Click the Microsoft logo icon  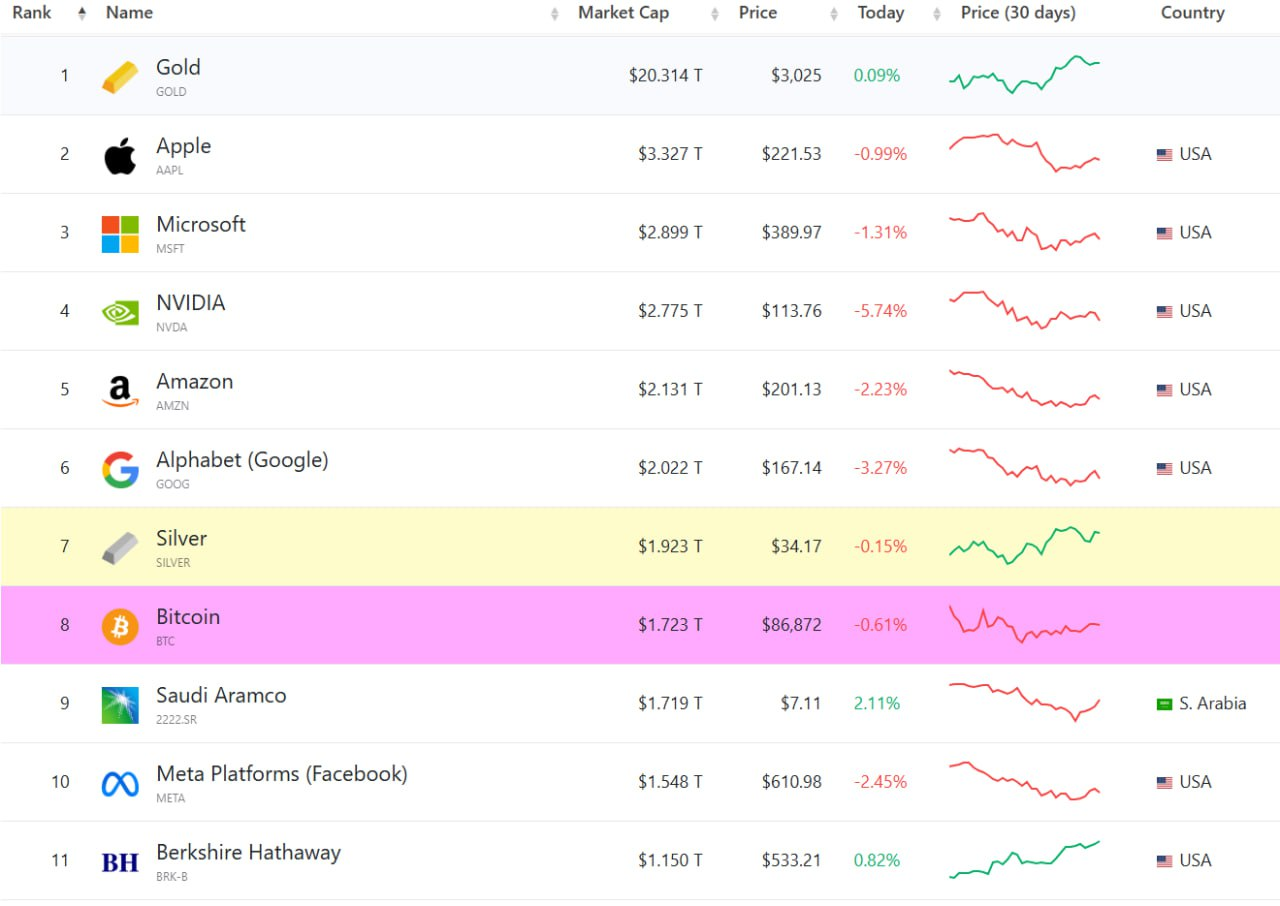point(120,234)
